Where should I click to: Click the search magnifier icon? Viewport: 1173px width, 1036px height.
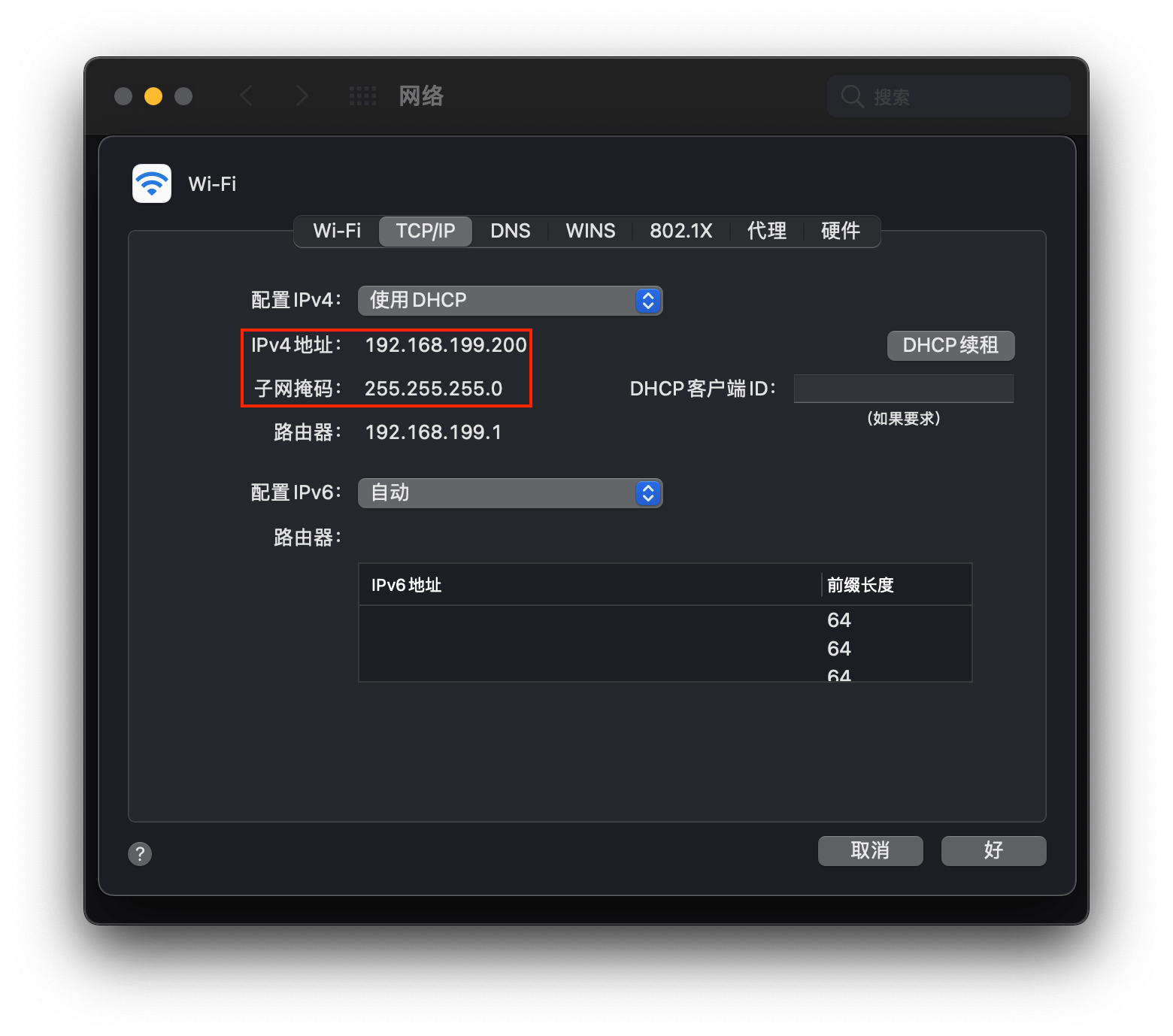(x=852, y=96)
